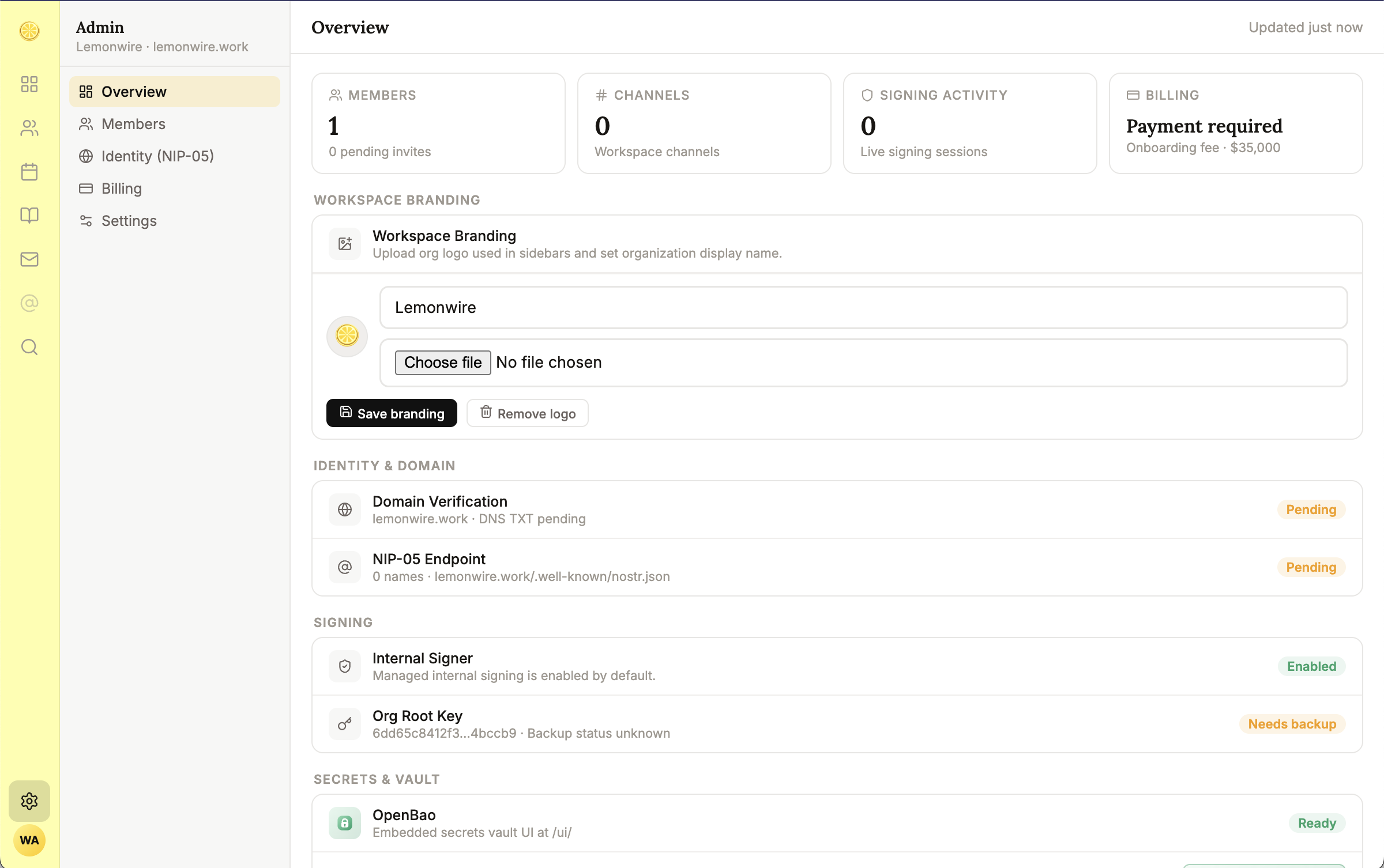Viewport: 1384px width, 868px height.
Task: Click Save branding button
Action: tap(392, 413)
